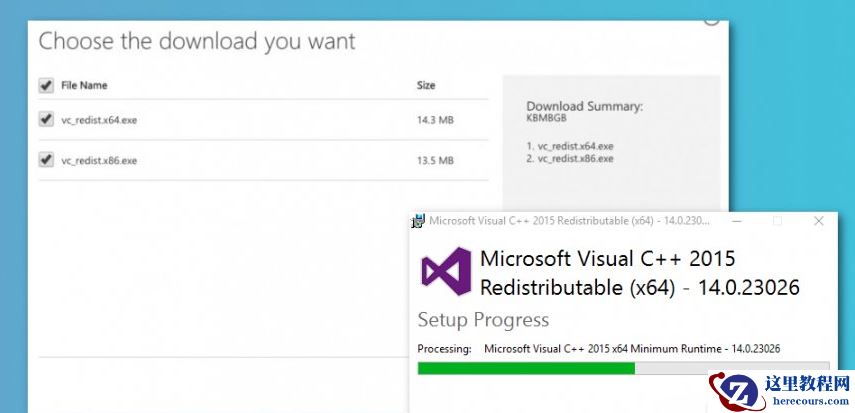Close the Visual C++ 2015 setup window
This screenshot has width=855, height=413.
coord(819,221)
